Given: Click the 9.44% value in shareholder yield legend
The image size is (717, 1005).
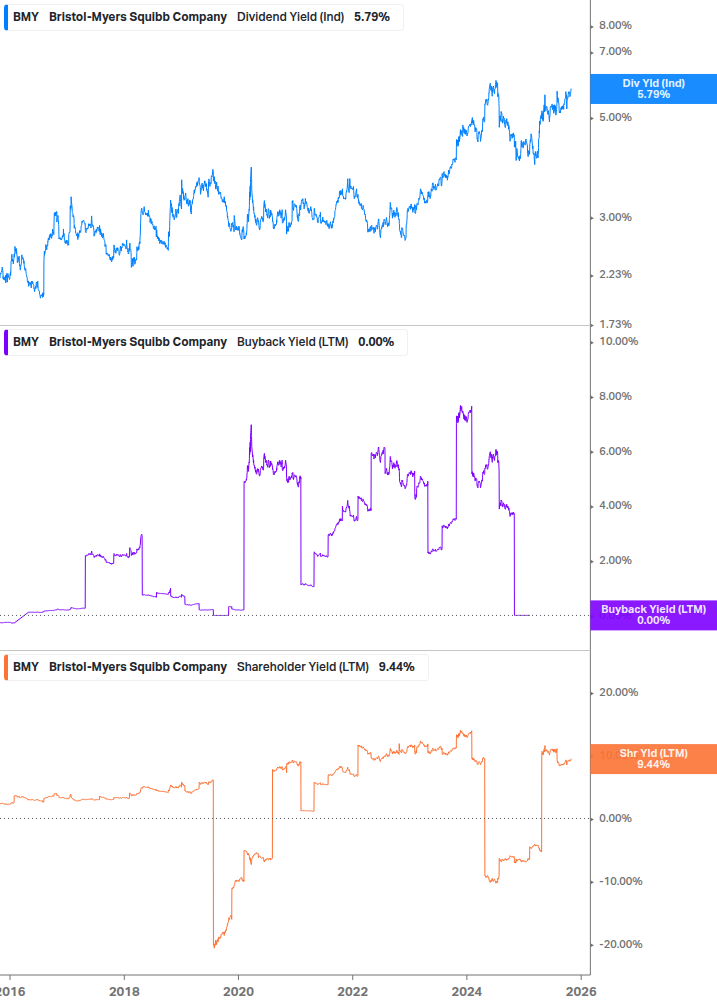Looking at the screenshot, I should (x=396, y=667).
